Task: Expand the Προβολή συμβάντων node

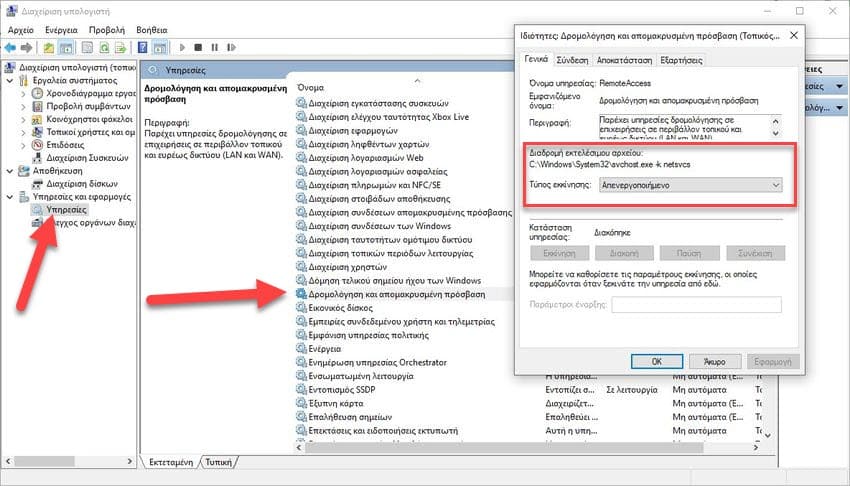Action: click(23, 107)
